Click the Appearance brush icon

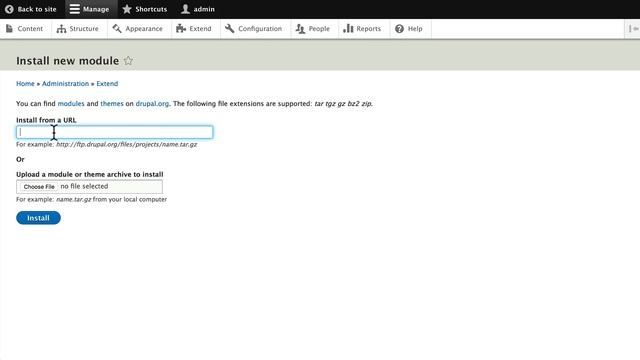[117, 29]
